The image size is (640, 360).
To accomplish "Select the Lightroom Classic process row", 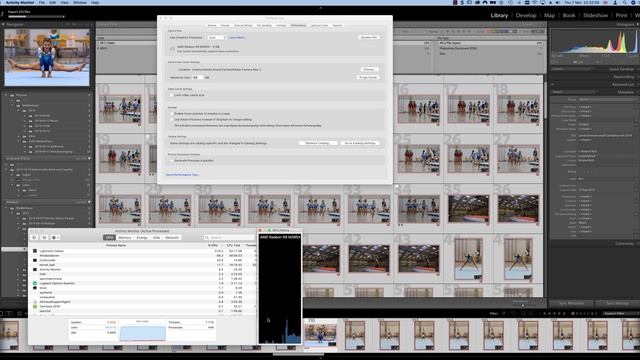I will [142, 251].
